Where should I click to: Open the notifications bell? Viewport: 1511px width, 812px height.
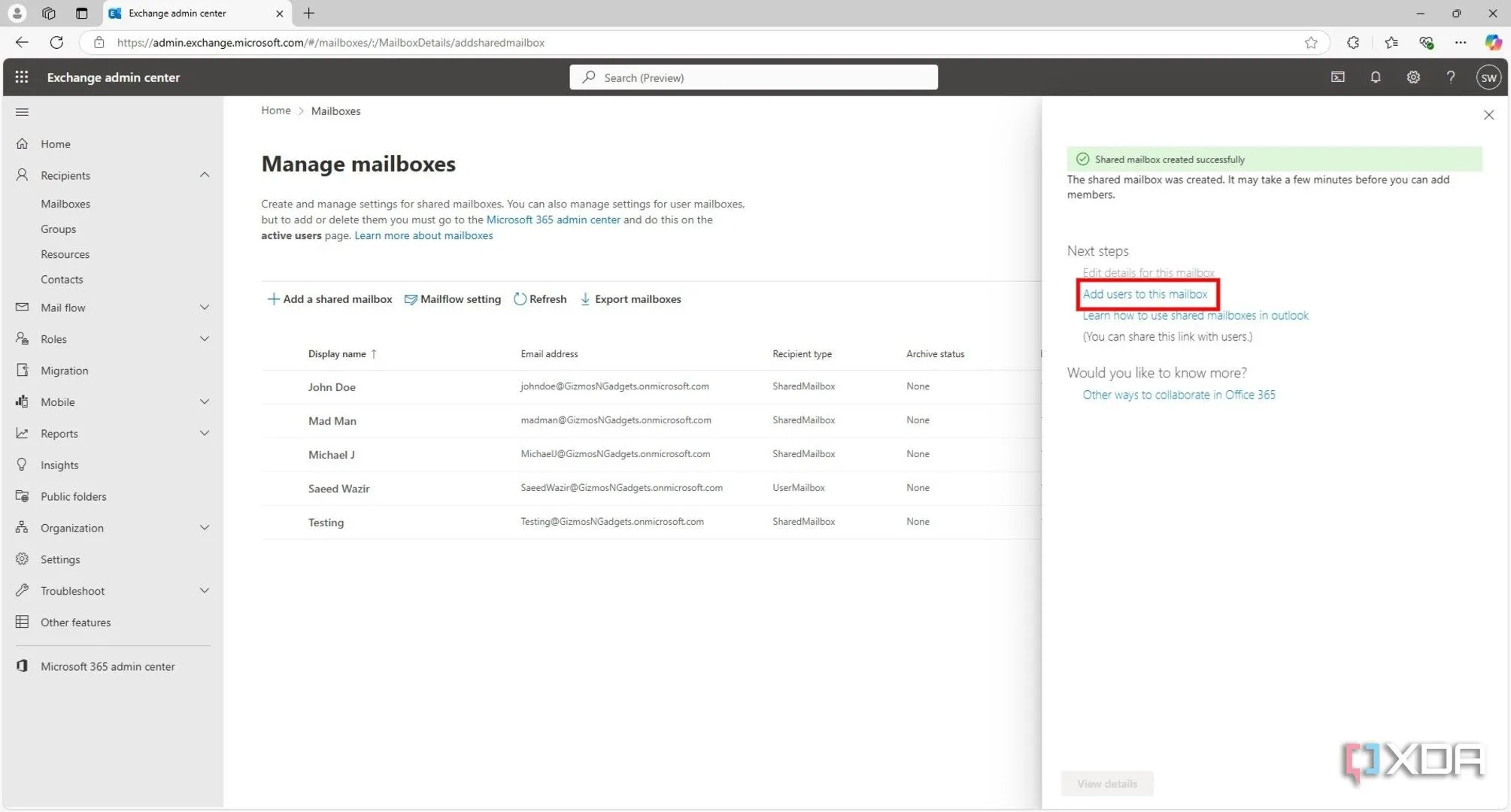click(1375, 77)
